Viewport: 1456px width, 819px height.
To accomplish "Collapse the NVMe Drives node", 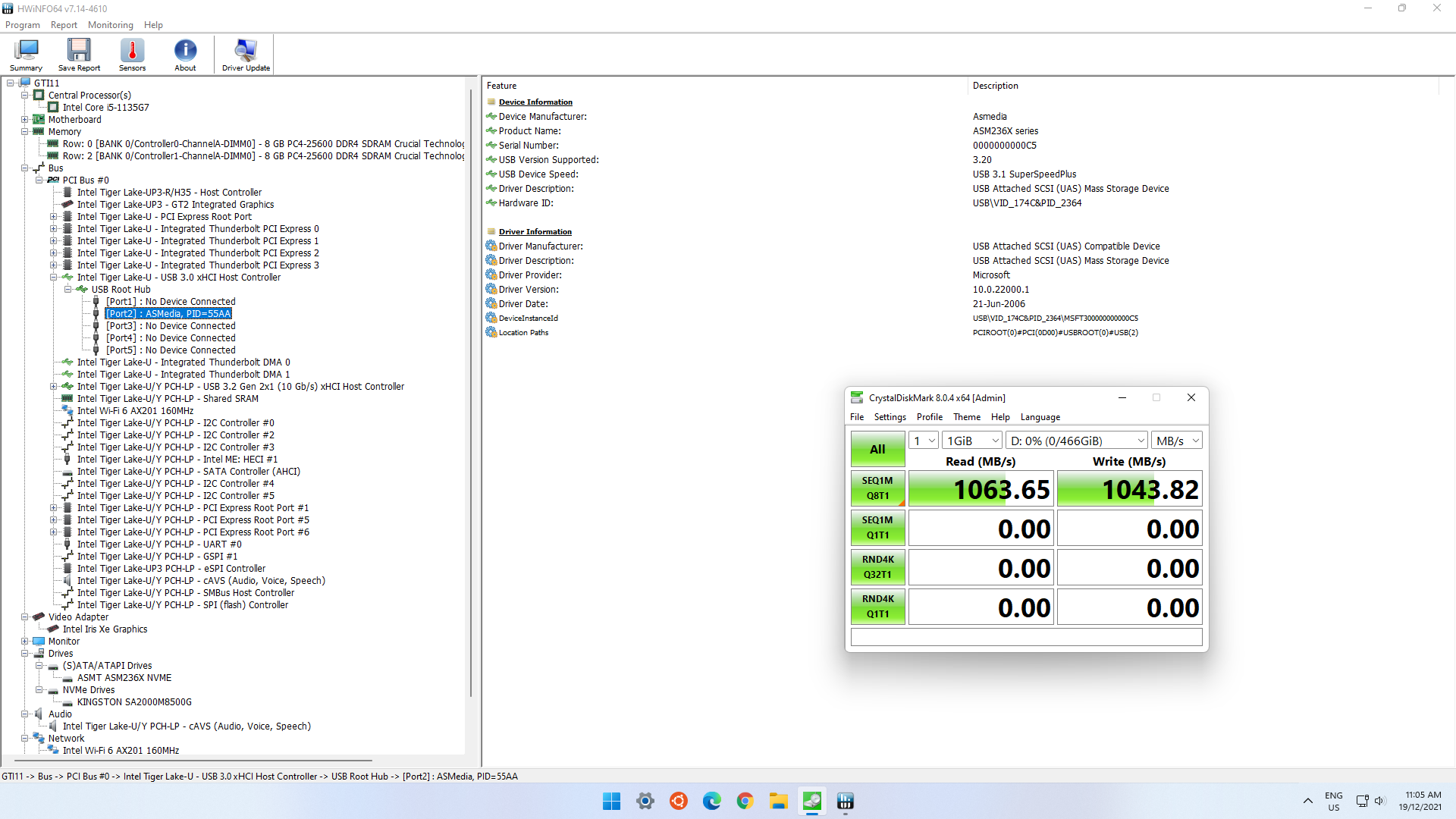I will [39, 690].
